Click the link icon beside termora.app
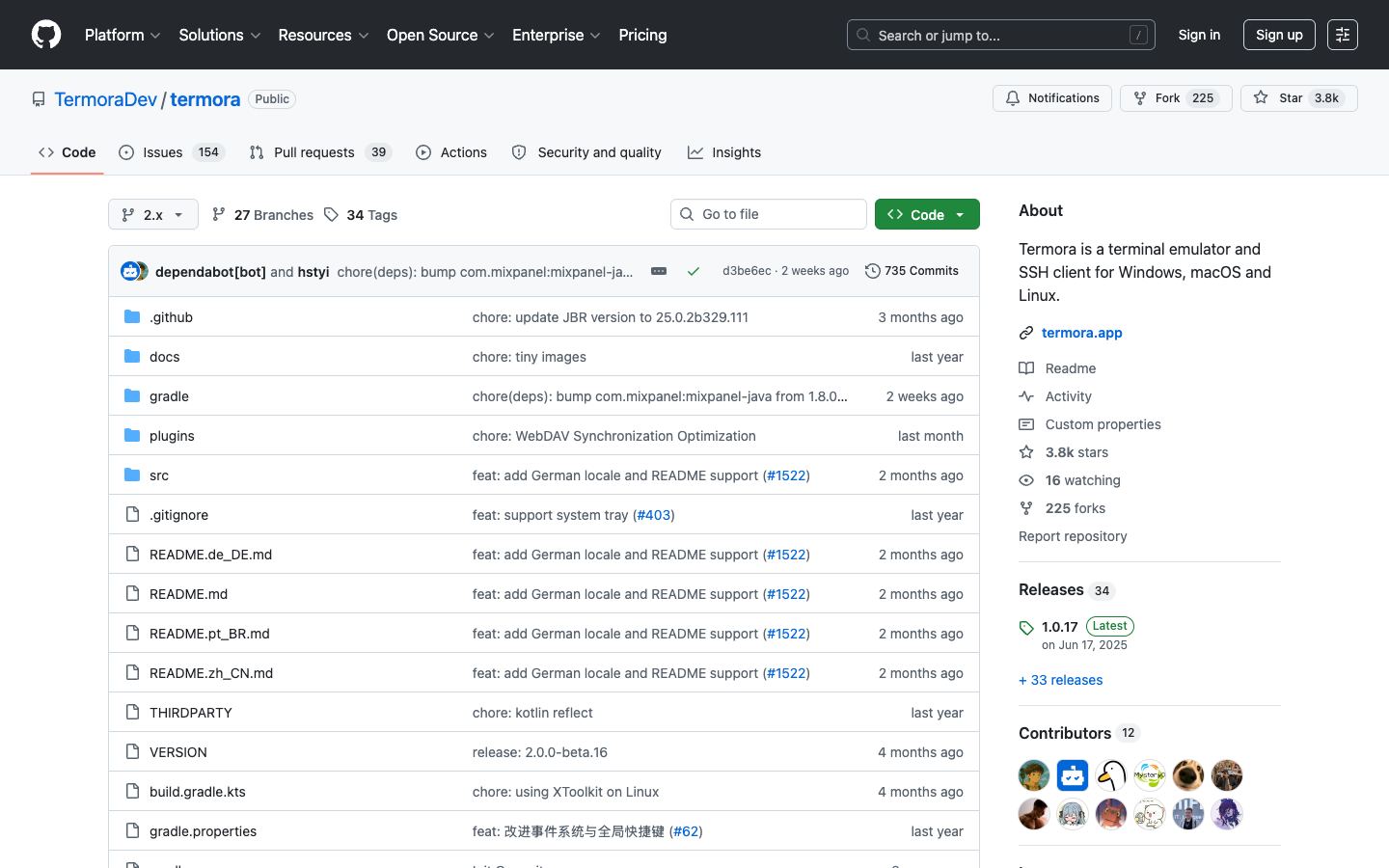The width and height of the screenshot is (1389, 868). click(x=1026, y=333)
